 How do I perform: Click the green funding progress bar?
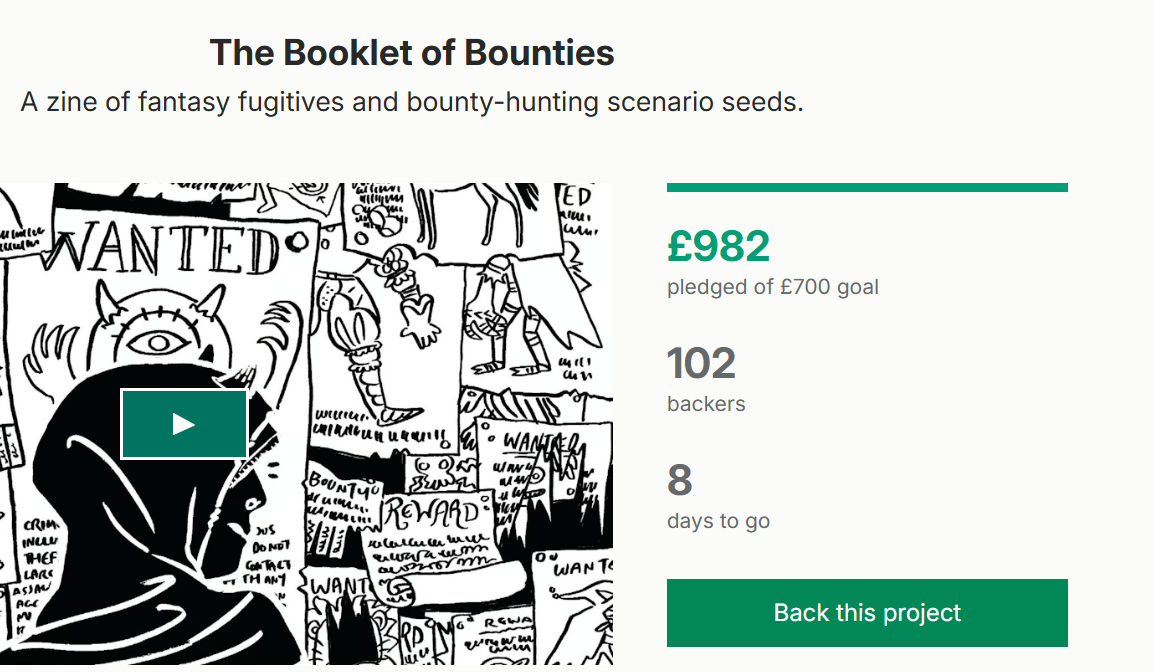click(867, 187)
